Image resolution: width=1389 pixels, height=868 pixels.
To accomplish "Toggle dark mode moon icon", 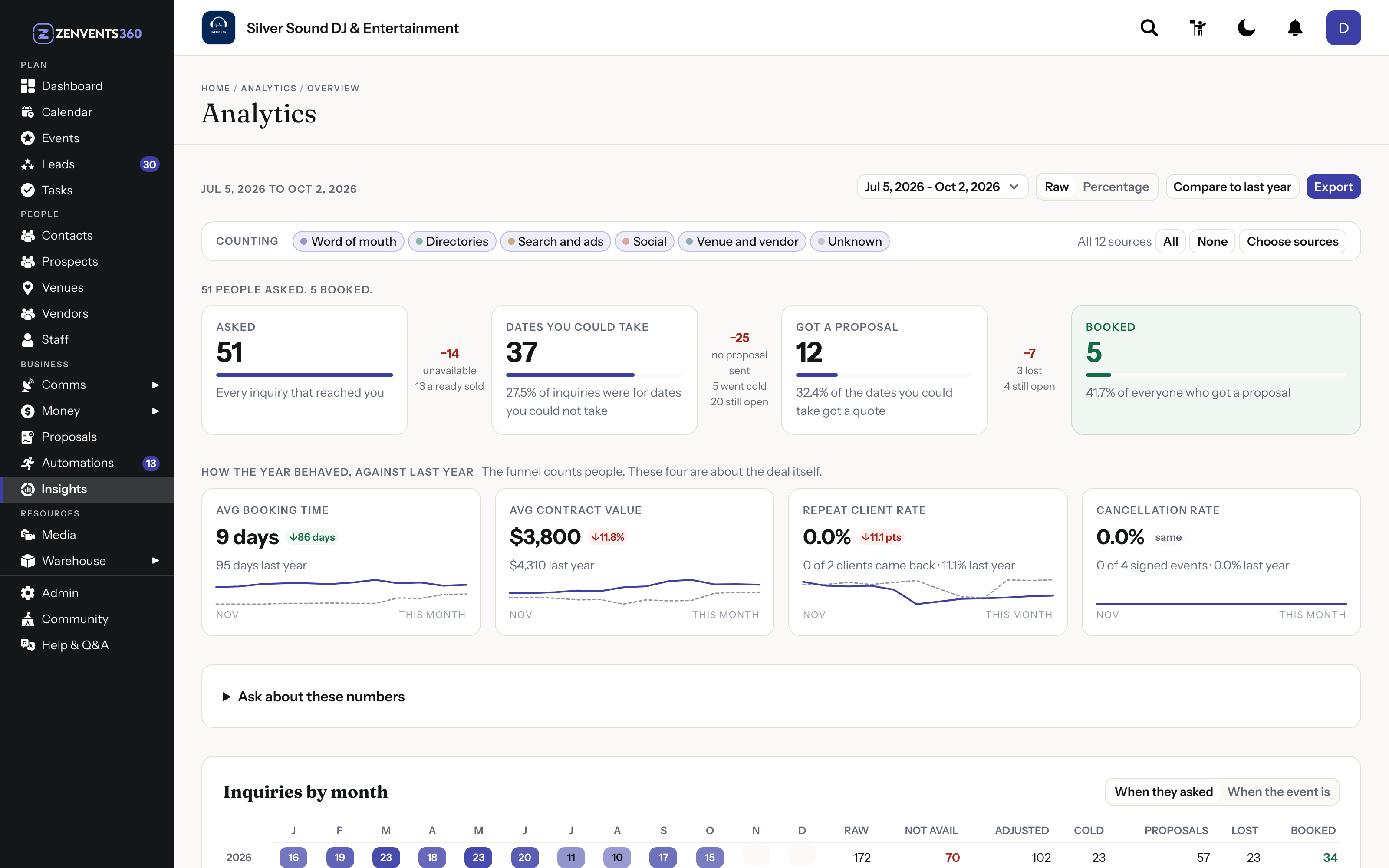I will pos(1246,27).
